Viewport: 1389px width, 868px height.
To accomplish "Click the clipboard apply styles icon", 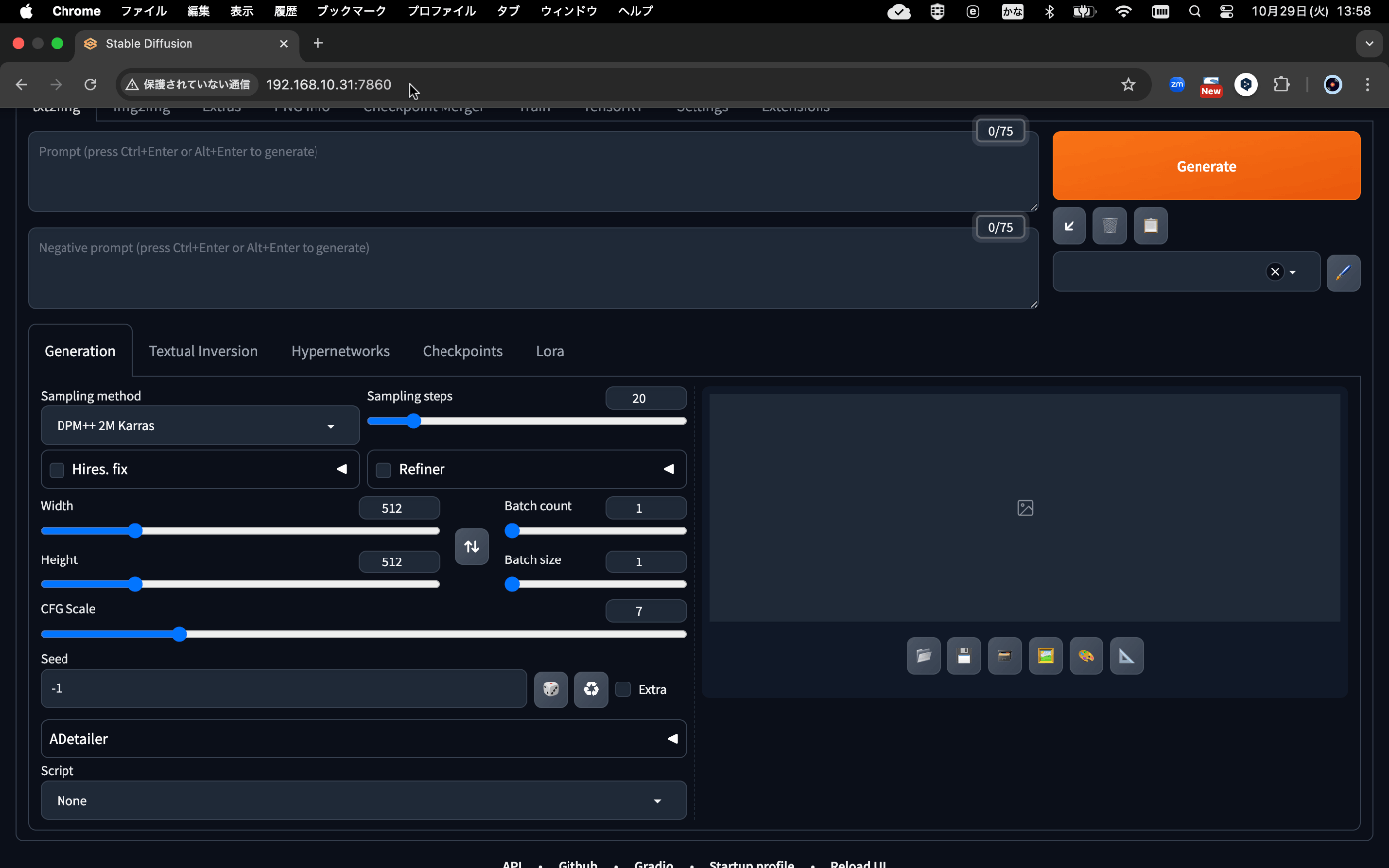I will click(1151, 226).
